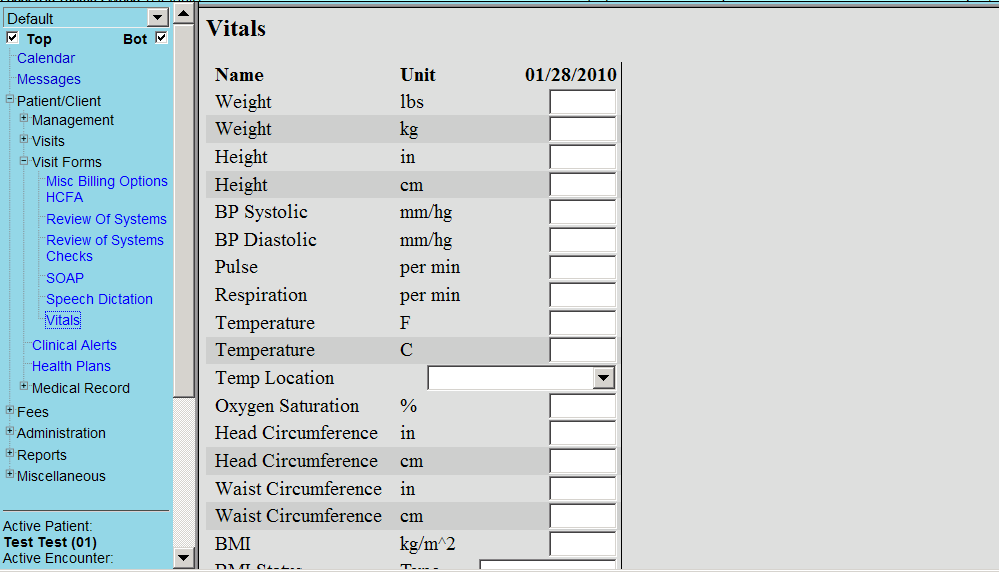Click the Head Circumference cm input field
Image resolution: width=999 pixels, height=572 pixels.
[x=582, y=461]
